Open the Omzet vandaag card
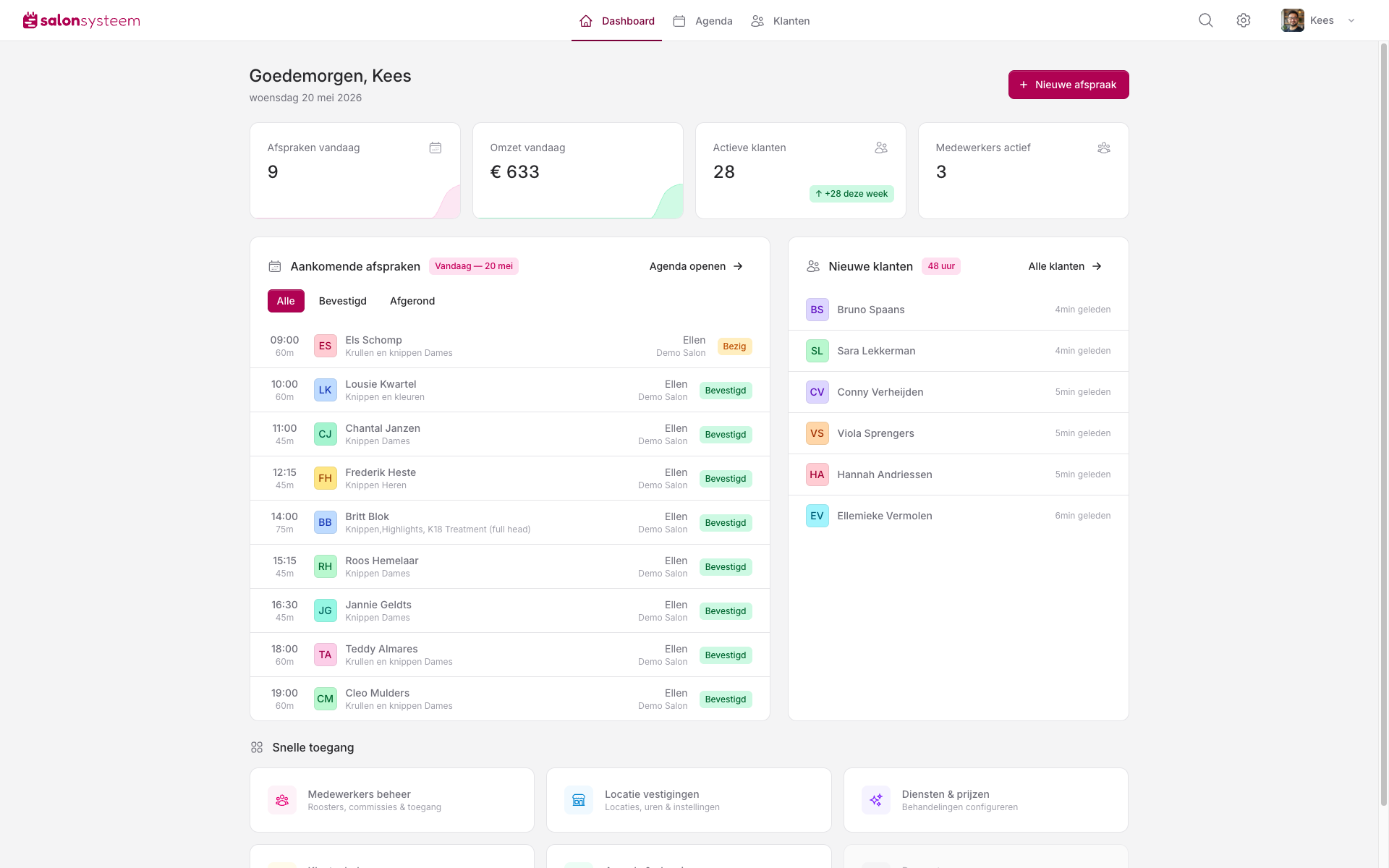This screenshot has width=1389, height=868. click(x=578, y=171)
